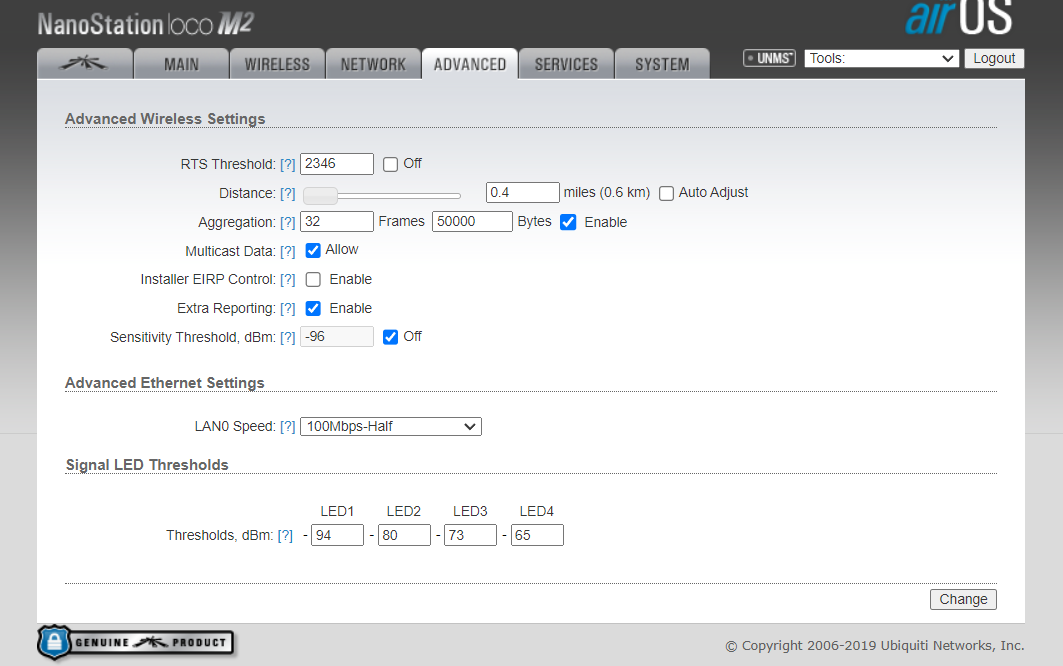This screenshot has height=666, width=1063.
Task: Open the NETWORK tab
Action: click(374, 64)
